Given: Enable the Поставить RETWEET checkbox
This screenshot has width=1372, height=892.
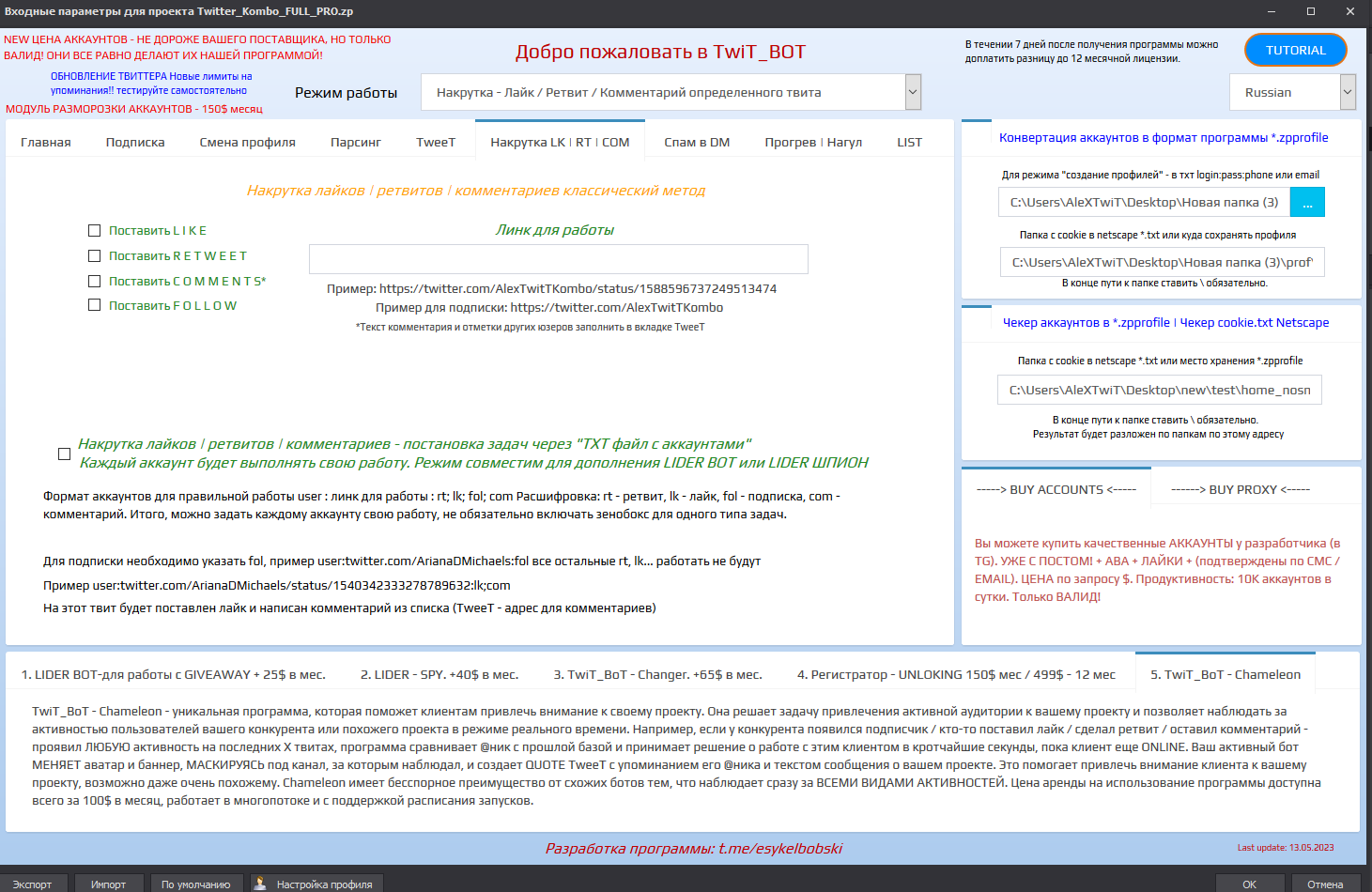Looking at the screenshot, I should (94, 255).
